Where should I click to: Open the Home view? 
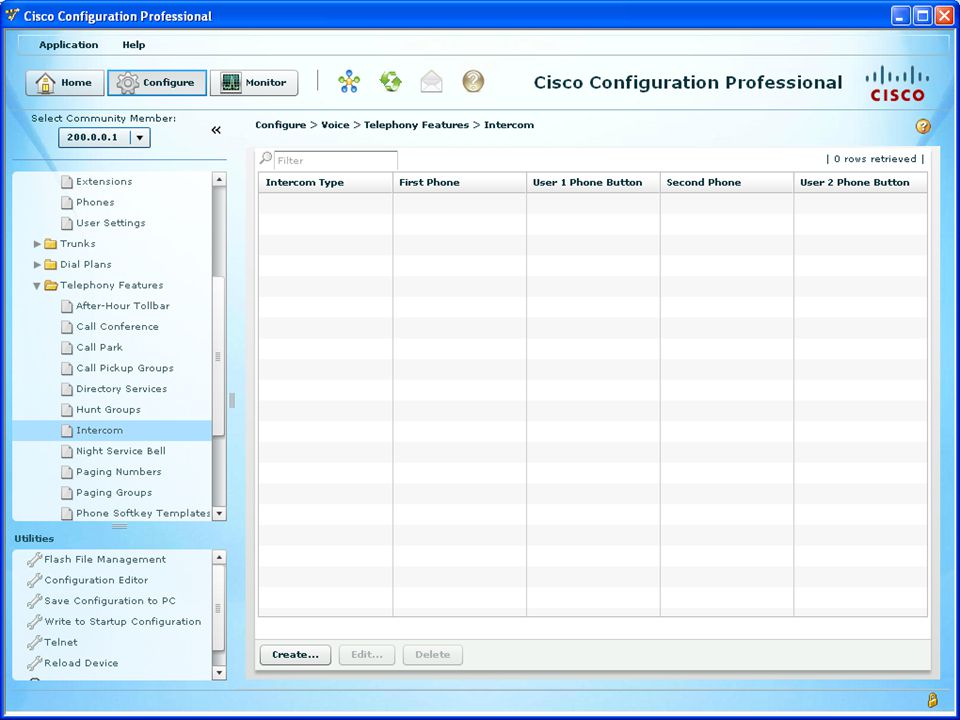coord(64,83)
